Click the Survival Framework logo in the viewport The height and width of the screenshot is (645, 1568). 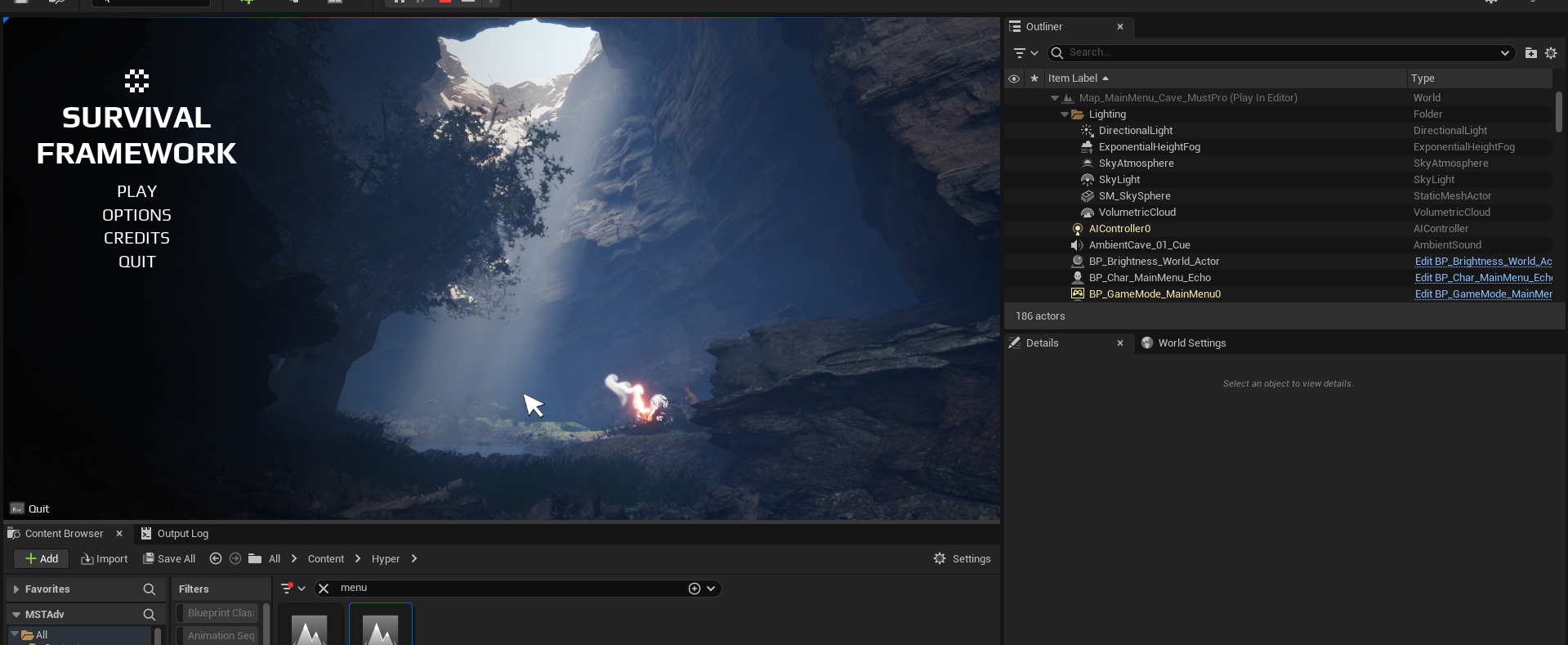(x=136, y=81)
